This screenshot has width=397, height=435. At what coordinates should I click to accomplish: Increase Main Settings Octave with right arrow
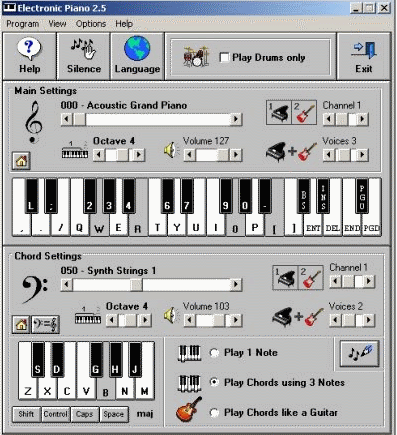139,155
